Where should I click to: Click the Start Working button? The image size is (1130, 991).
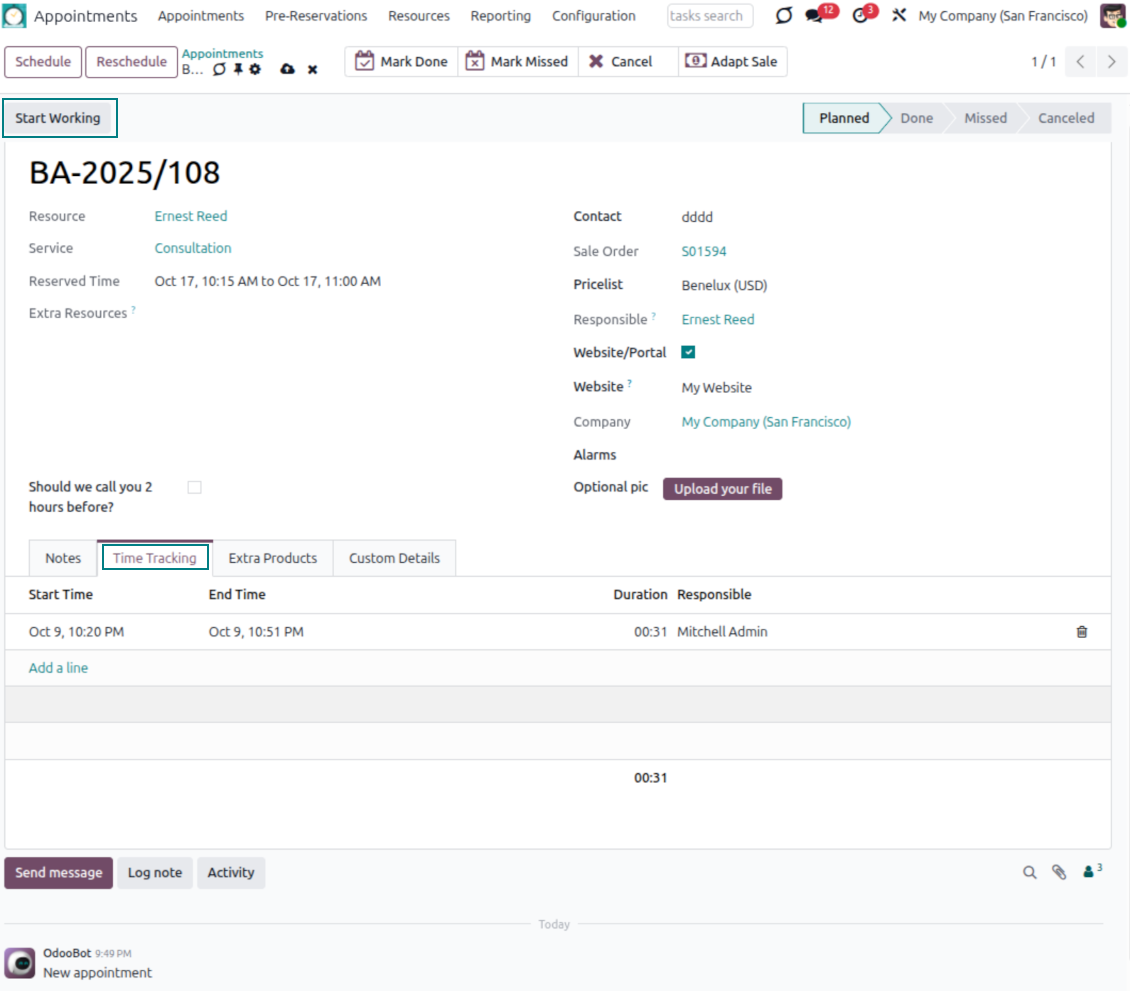coord(58,118)
